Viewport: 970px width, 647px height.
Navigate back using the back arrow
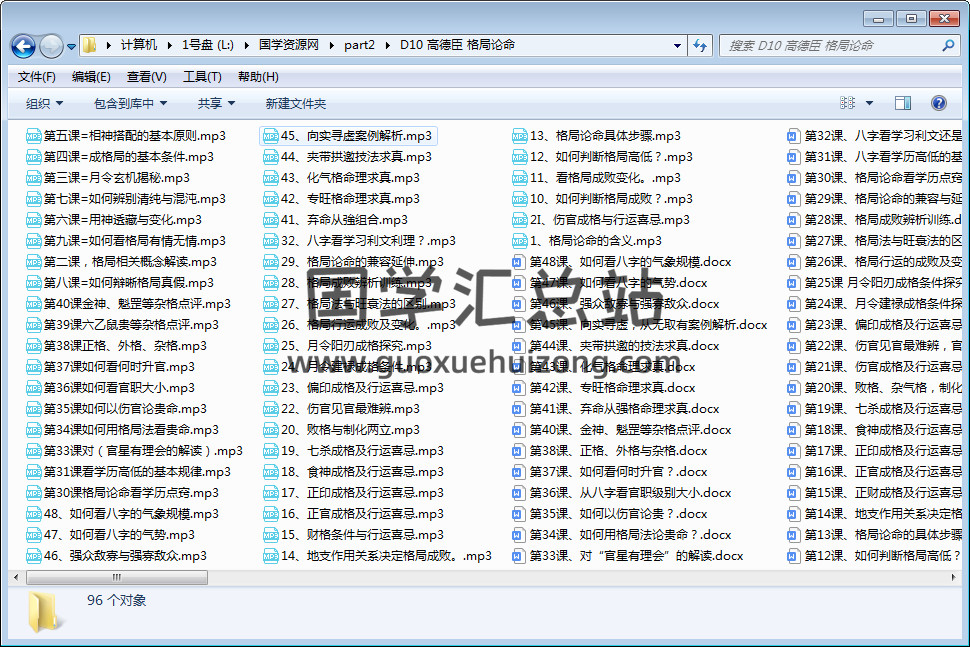click(x=22, y=45)
